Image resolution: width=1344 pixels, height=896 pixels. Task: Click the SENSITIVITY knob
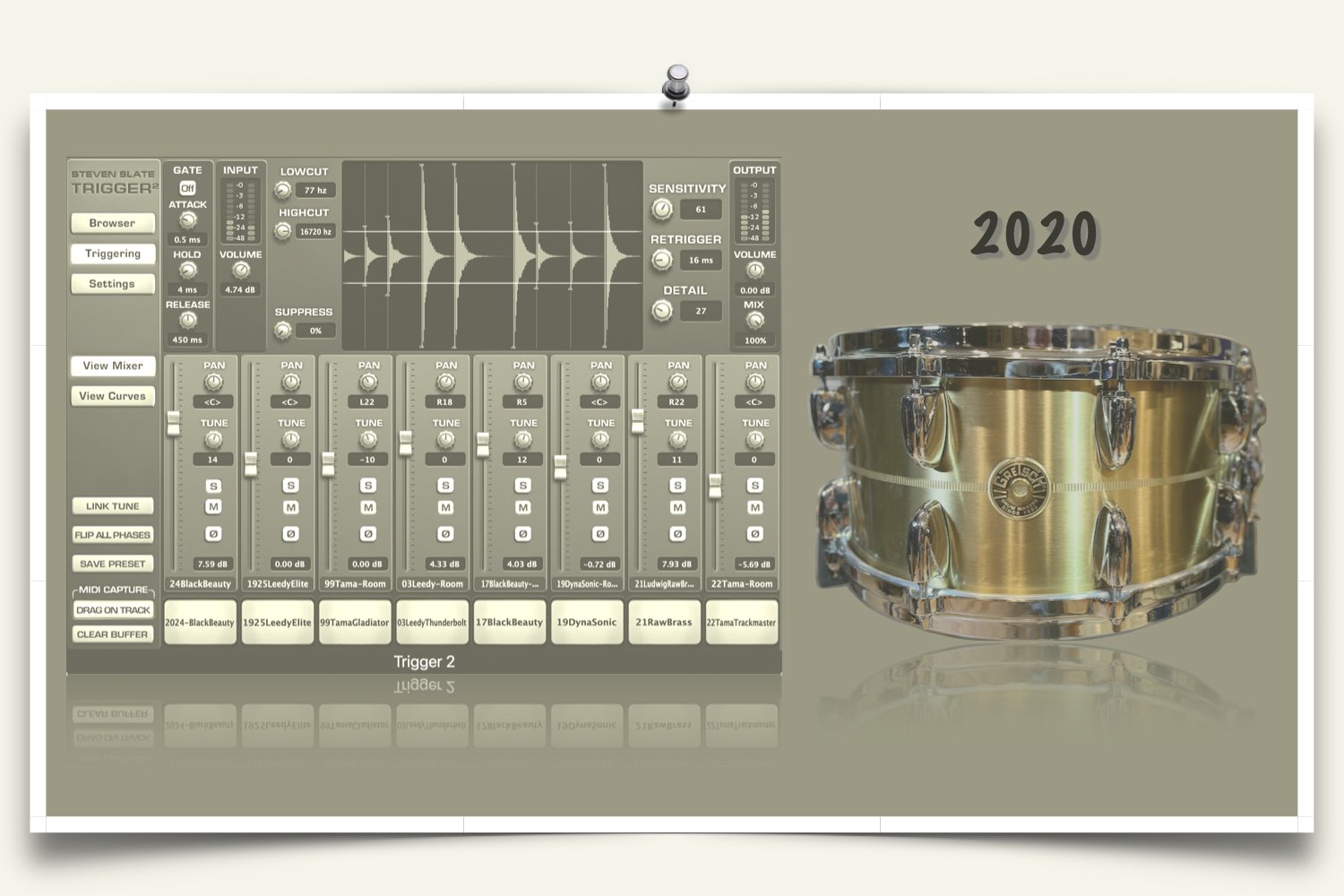coord(662,209)
